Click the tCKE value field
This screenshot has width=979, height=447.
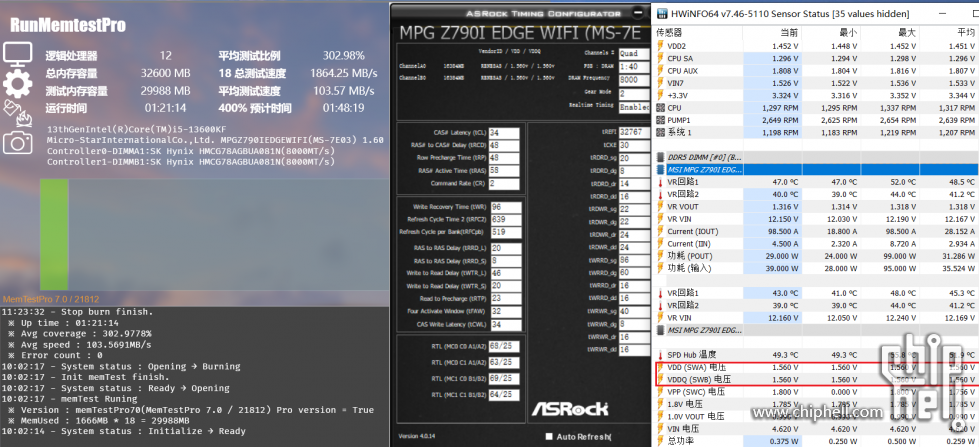click(634, 145)
